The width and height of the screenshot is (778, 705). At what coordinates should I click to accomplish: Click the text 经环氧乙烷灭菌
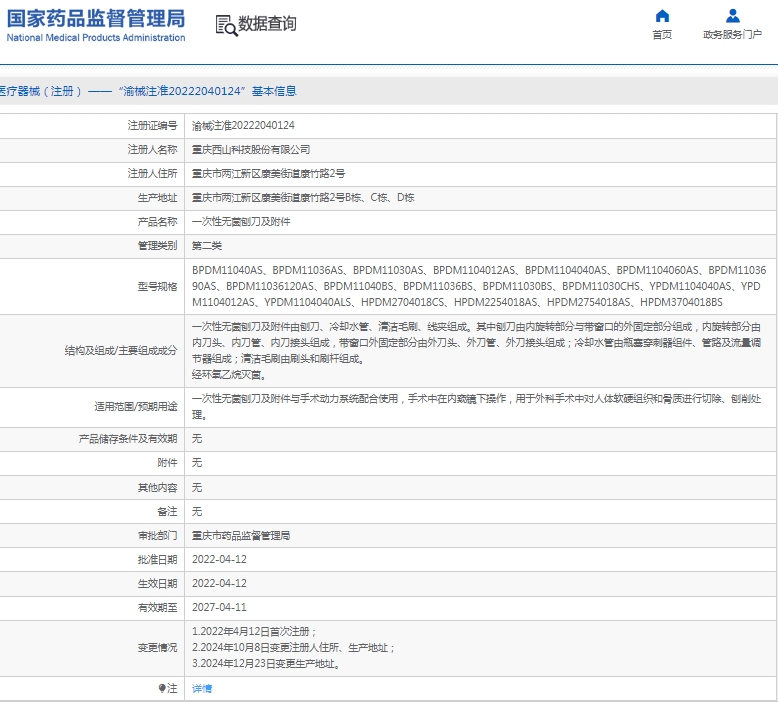click(229, 375)
